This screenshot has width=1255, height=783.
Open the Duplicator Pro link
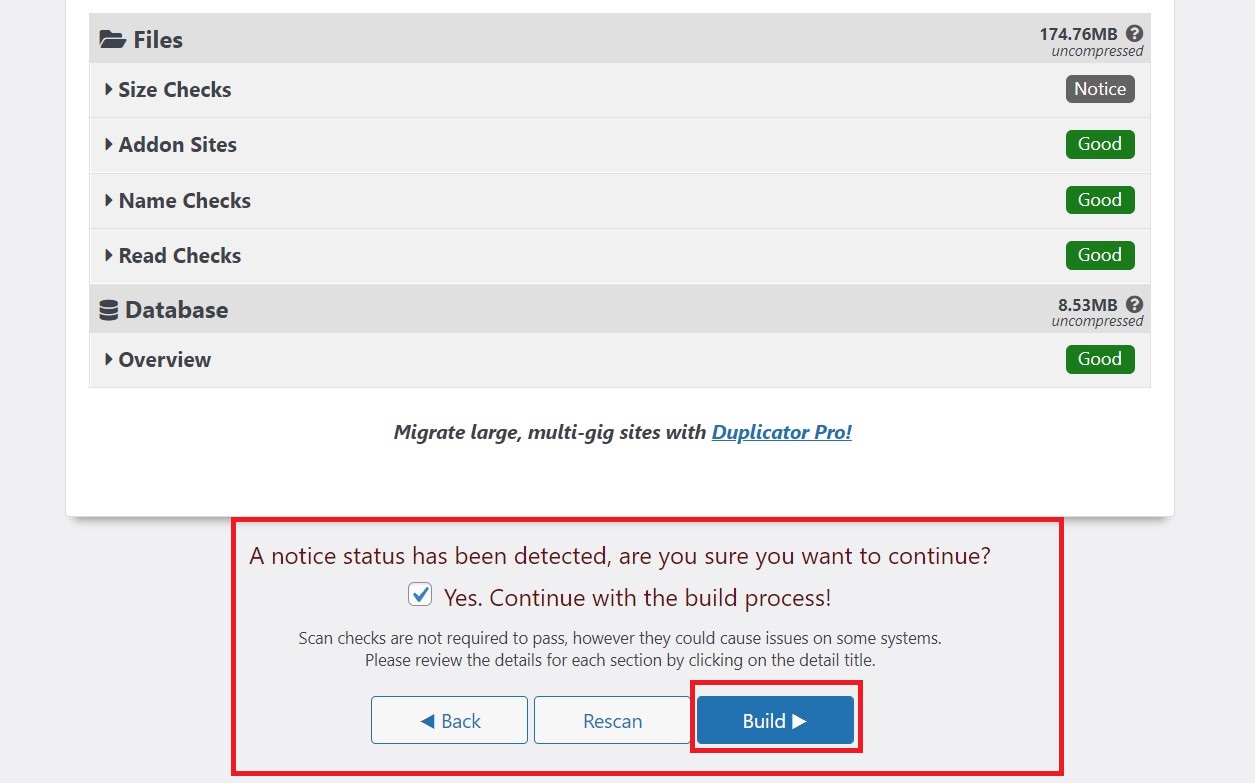coord(781,433)
